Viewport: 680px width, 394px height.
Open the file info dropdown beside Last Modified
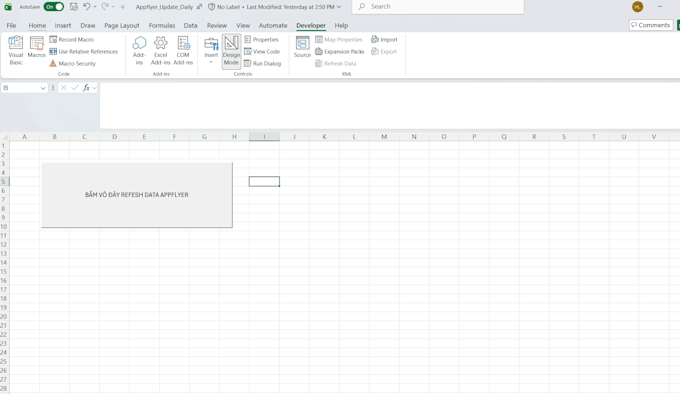pos(339,7)
